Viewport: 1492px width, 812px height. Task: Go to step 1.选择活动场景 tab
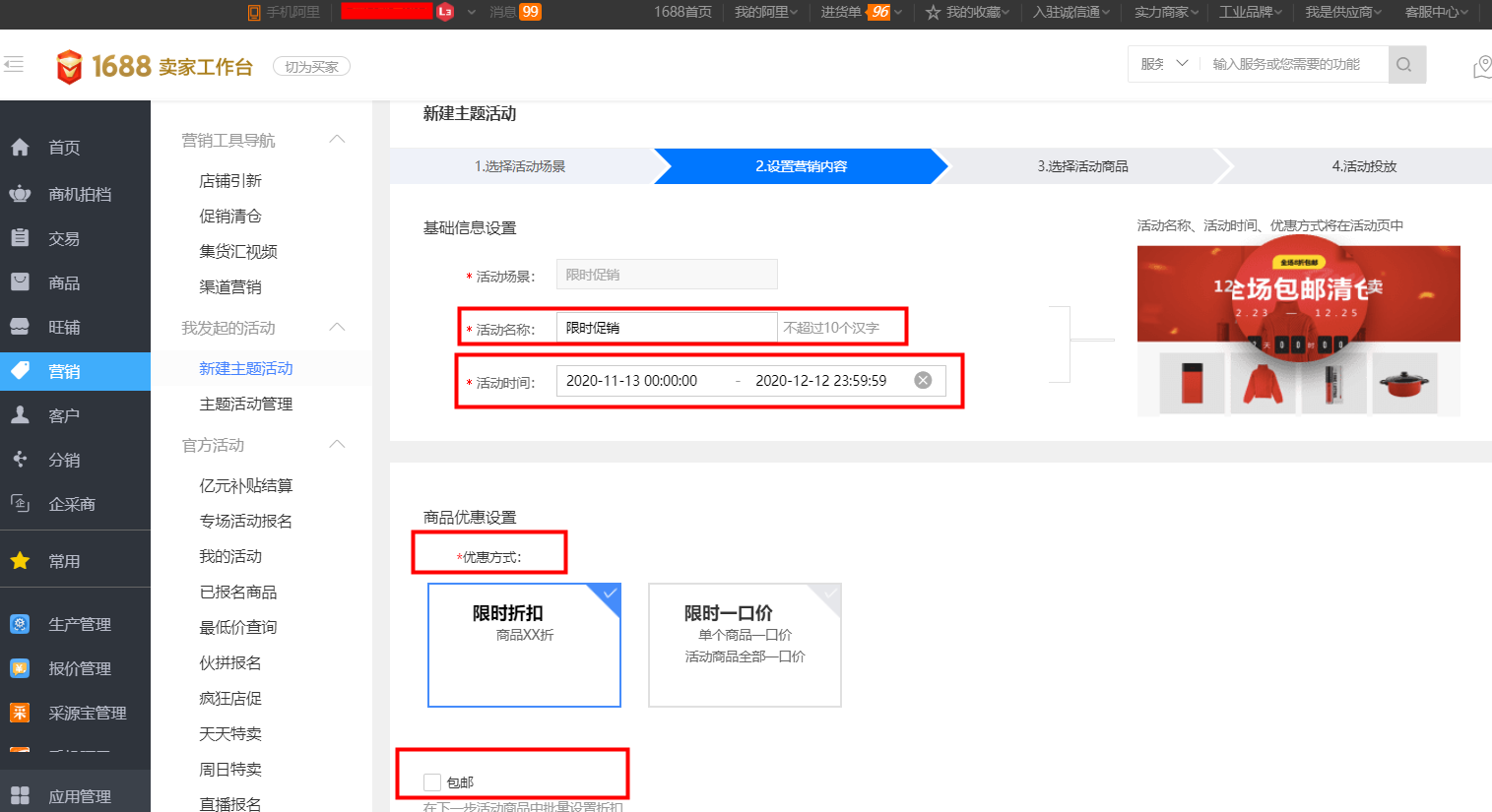coord(520,166)
